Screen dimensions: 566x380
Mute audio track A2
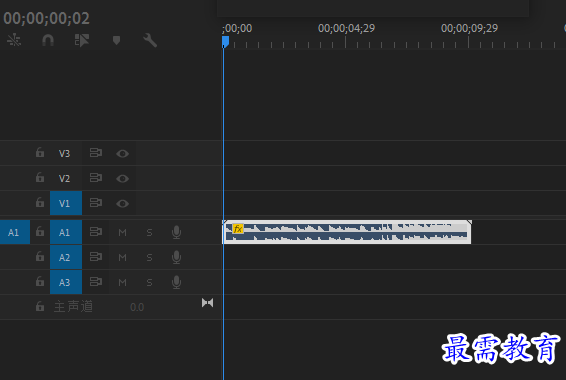click(122, 257)
